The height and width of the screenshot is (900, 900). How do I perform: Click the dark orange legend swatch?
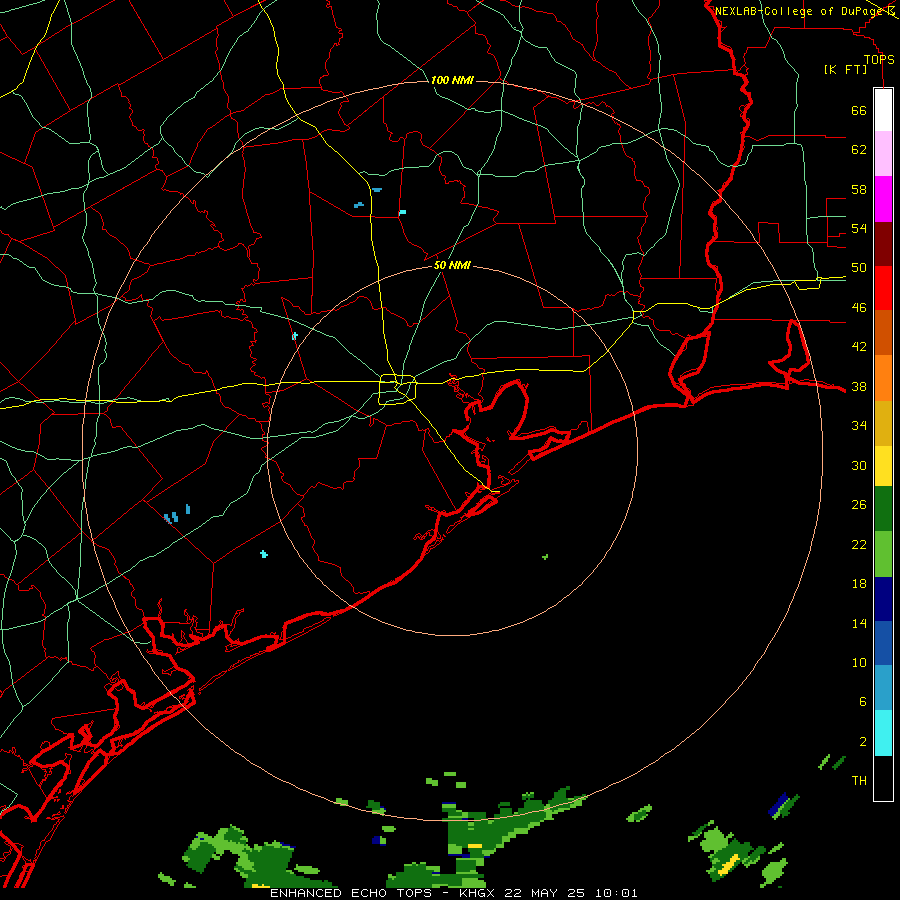tap(883, 332)
